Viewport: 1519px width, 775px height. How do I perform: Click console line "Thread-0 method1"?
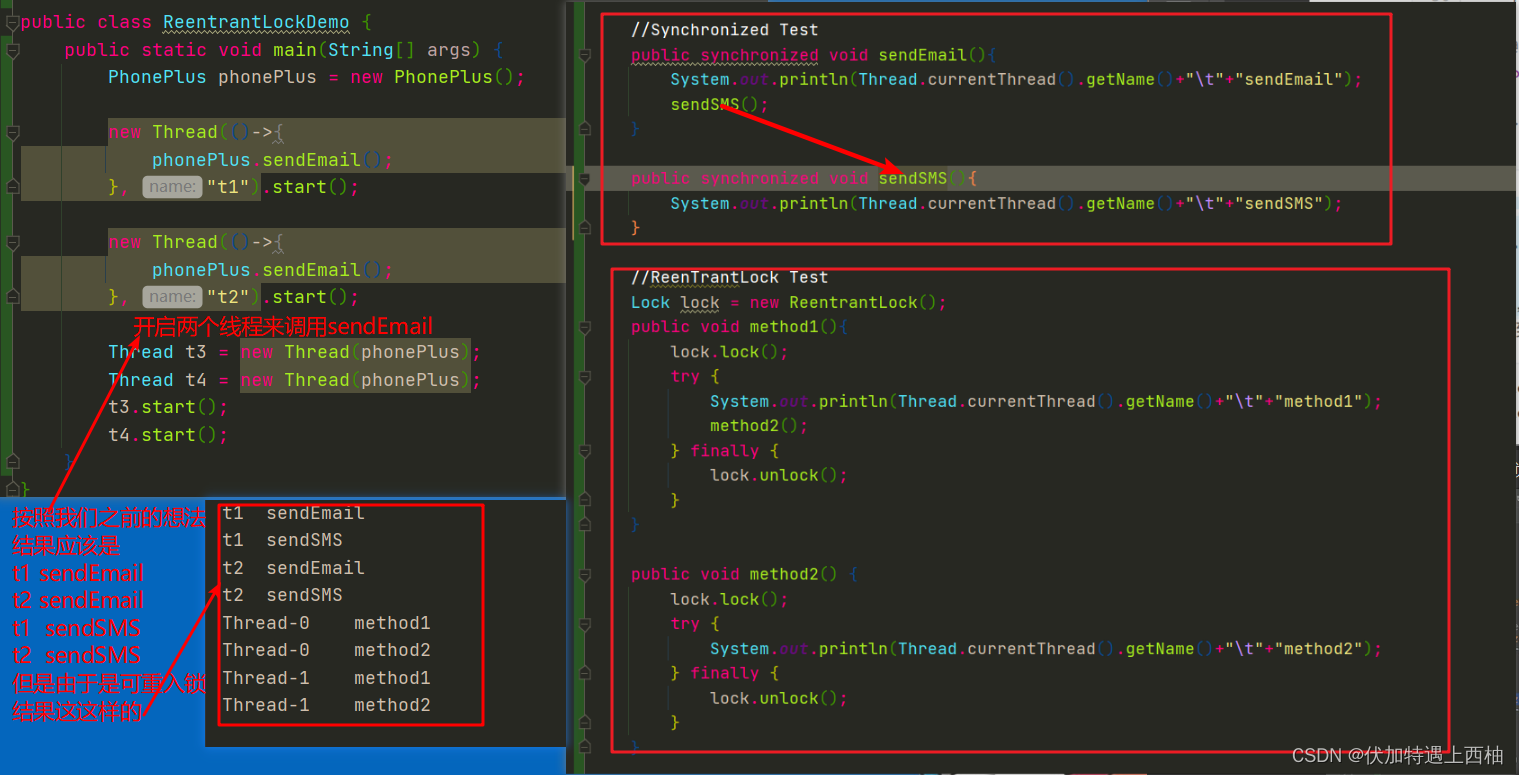pyautogui.click(x=326, y=623)
